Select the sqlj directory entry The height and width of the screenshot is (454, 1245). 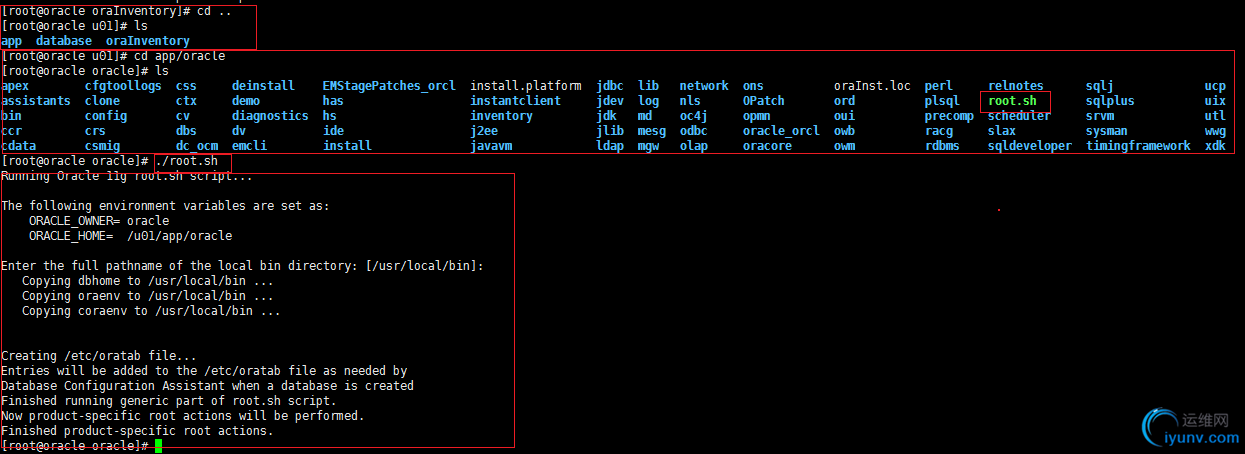[x=1100, y=86]
